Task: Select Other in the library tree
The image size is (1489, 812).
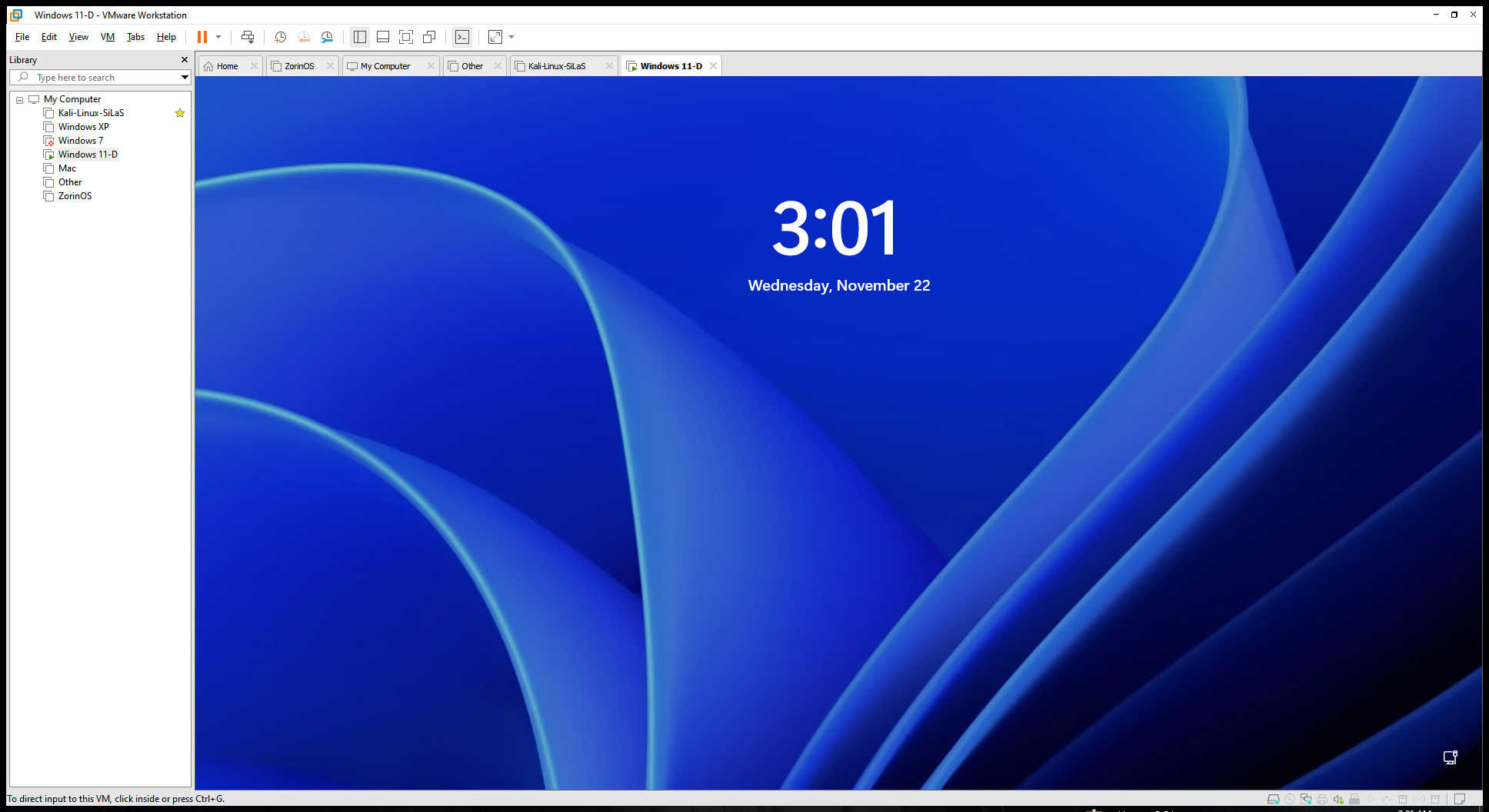Action: [70, 182]
